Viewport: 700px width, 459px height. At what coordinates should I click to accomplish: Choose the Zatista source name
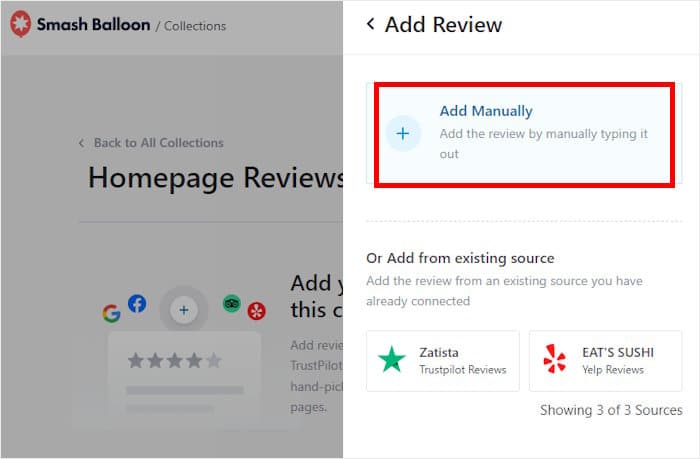click(442, 352)
